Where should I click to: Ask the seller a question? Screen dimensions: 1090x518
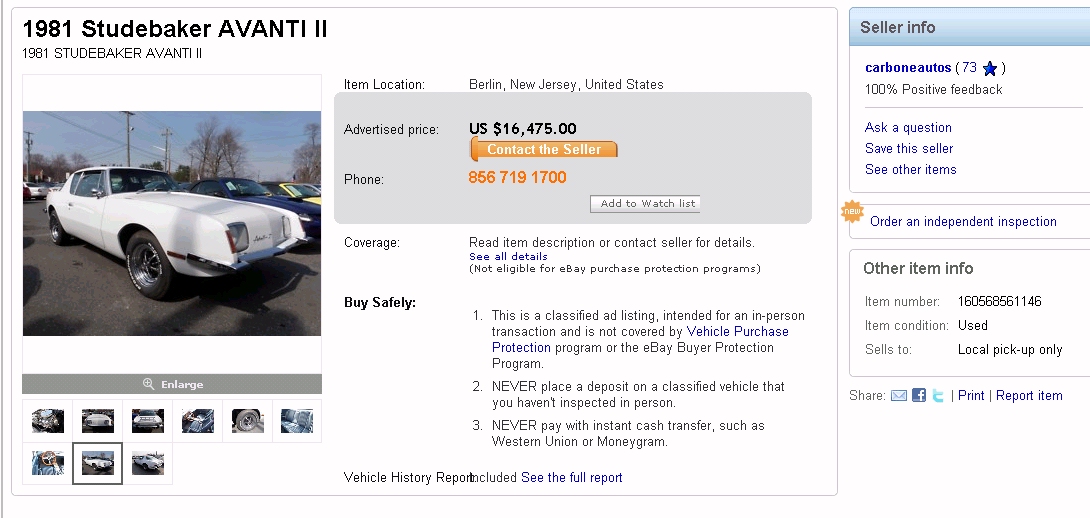(908, 128)
